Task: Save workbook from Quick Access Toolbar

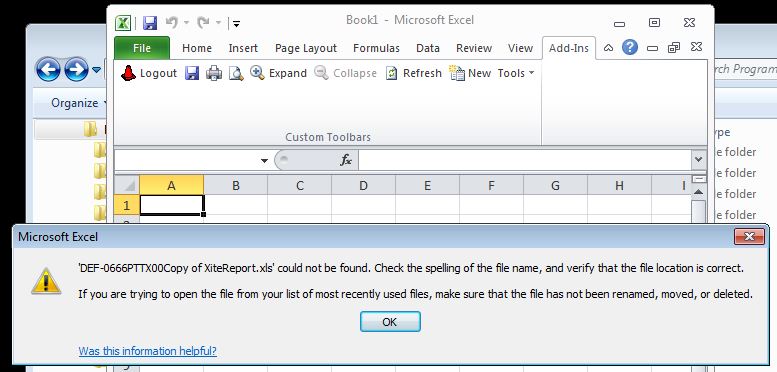Action: pos(150,23)
